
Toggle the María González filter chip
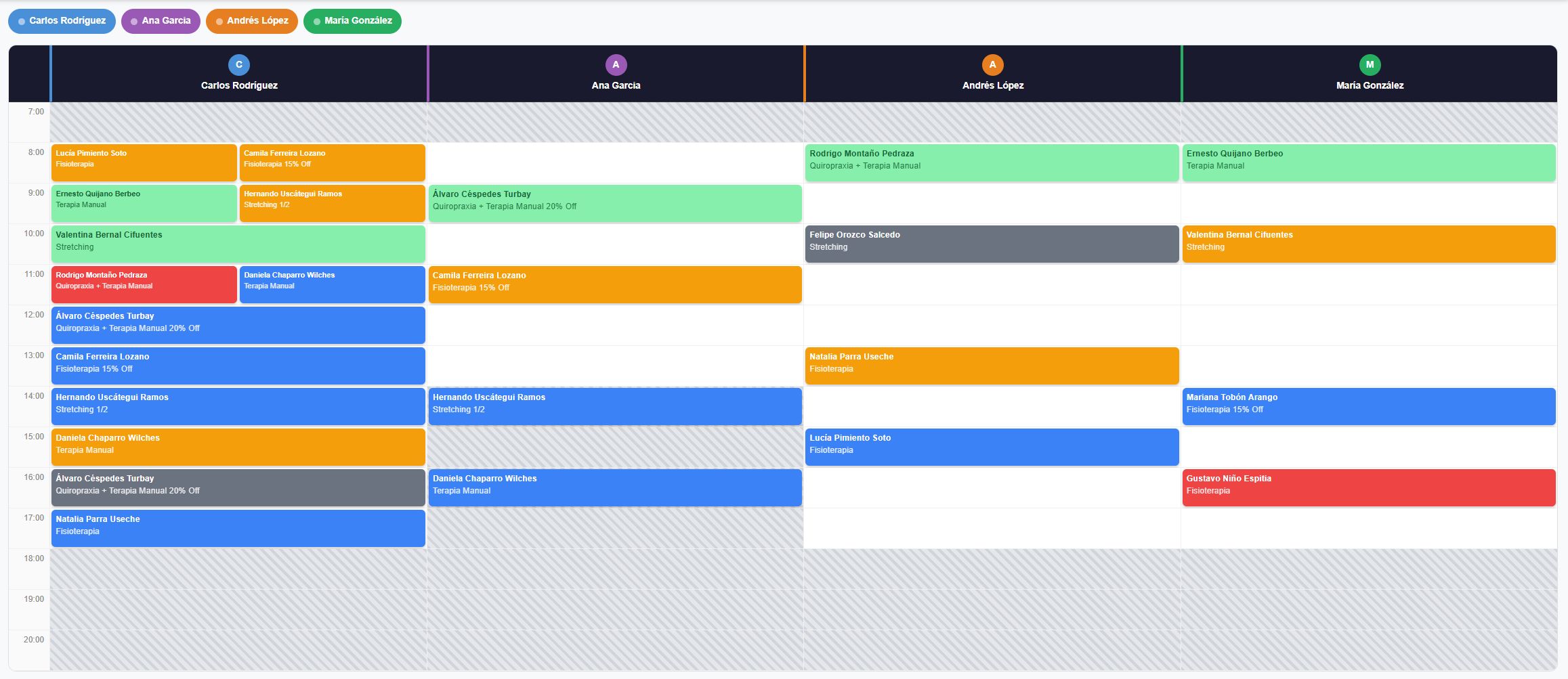(x=352, y=21)
